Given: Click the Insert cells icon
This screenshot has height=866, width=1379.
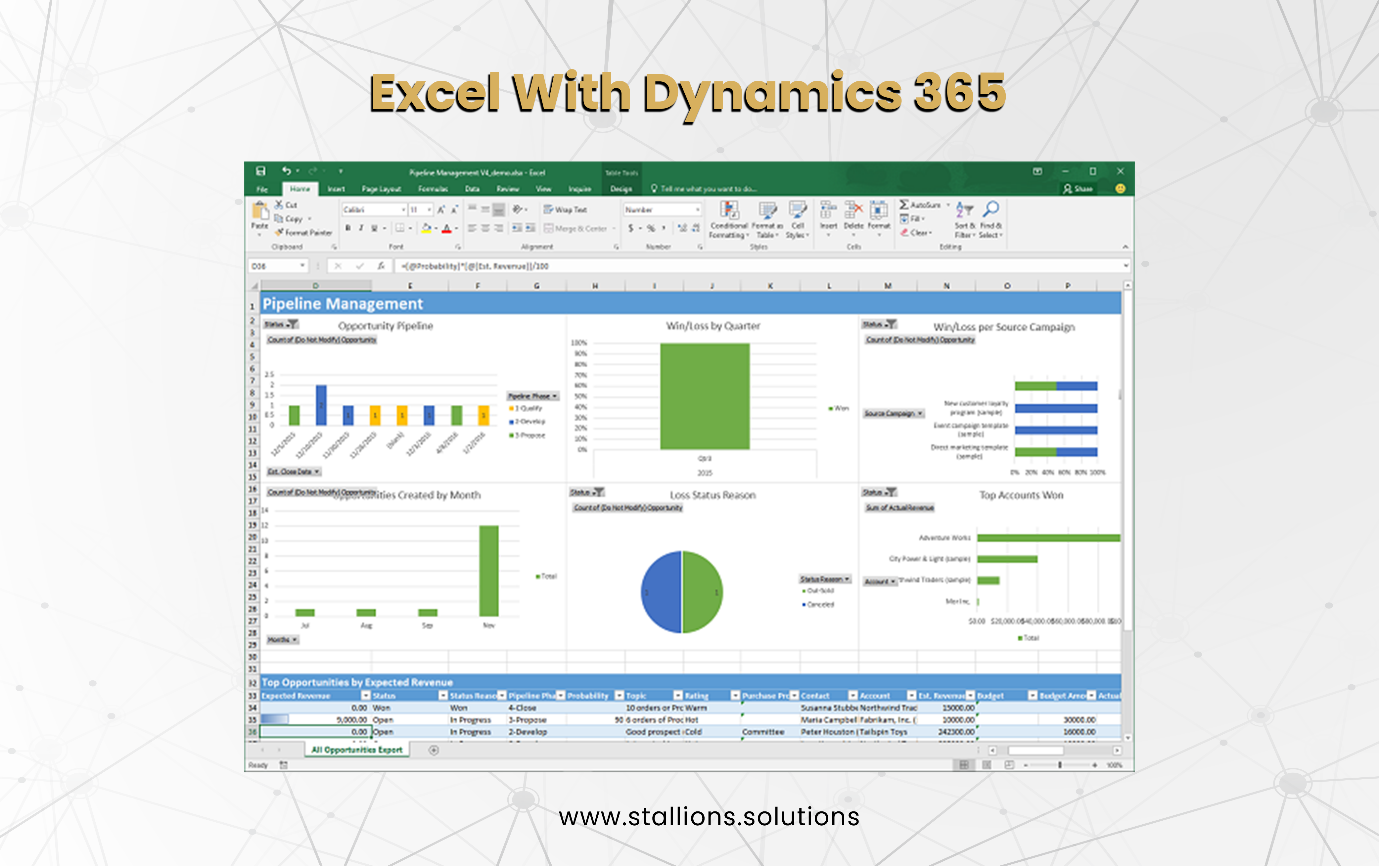Looking at the screenshot, I should pos(829,210).
